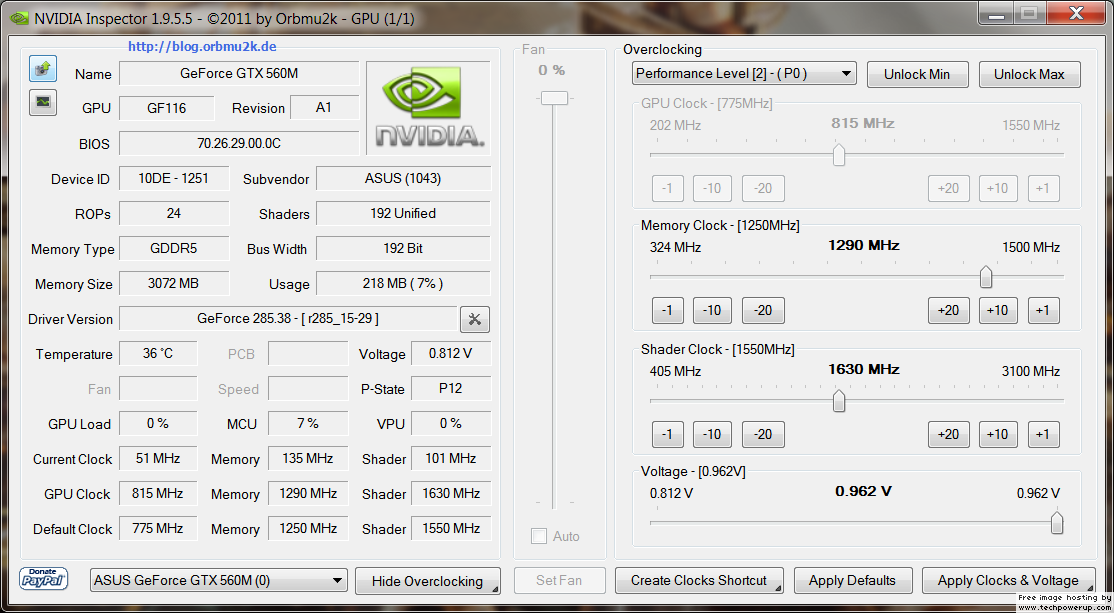Viewport: 1114px width, 613px height.
Task: Increase Shader Clock by 1 MHz
Action: click(x=1044, y=434)
